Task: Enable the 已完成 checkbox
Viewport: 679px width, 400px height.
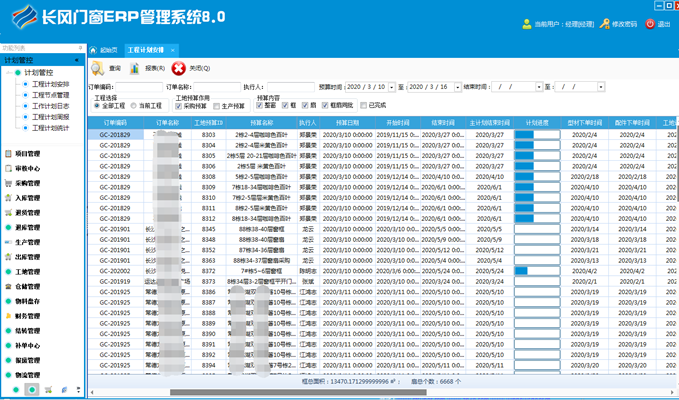Action: point(363,105)
